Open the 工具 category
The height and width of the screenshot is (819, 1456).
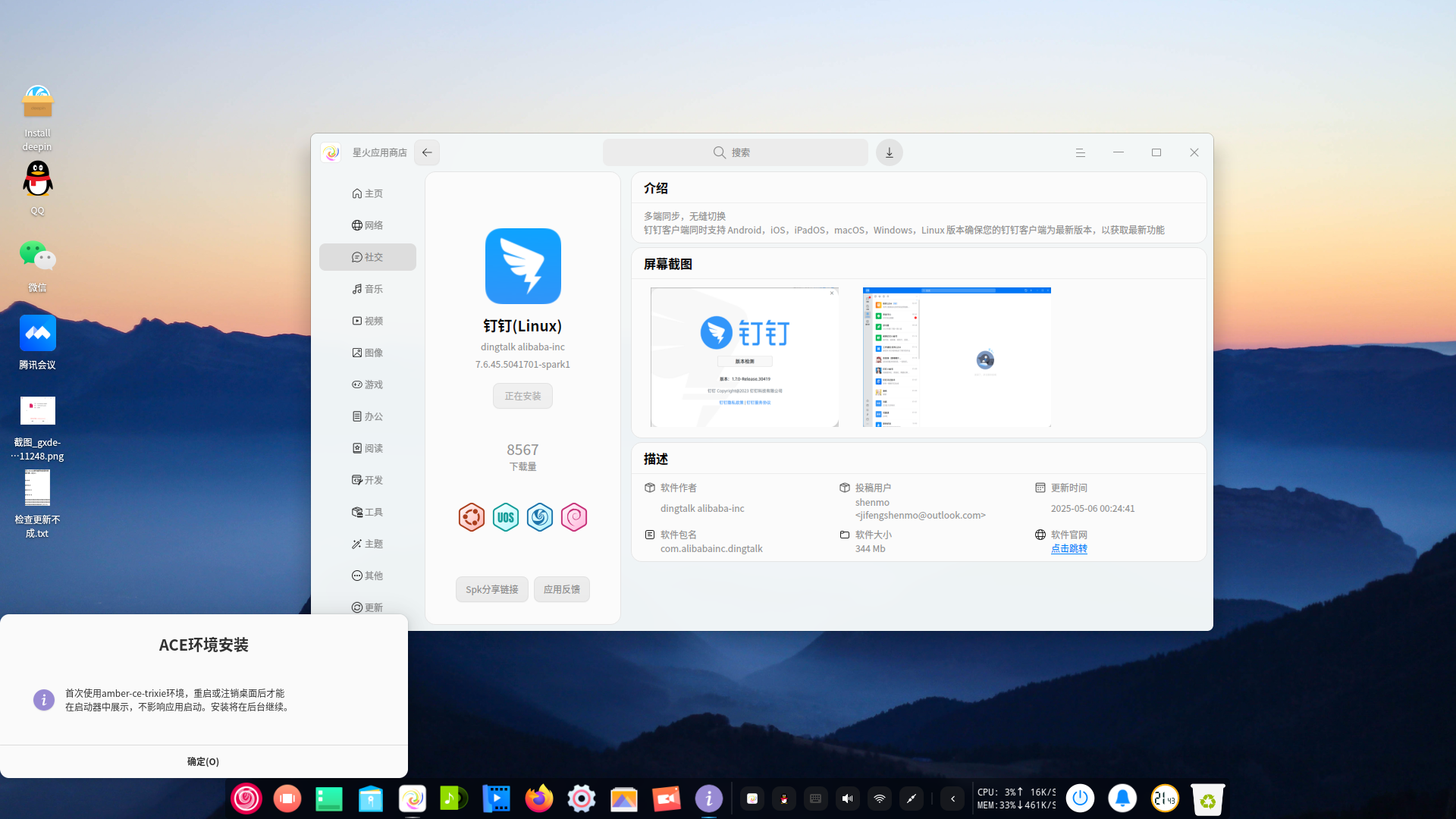(x=368, y=512)
